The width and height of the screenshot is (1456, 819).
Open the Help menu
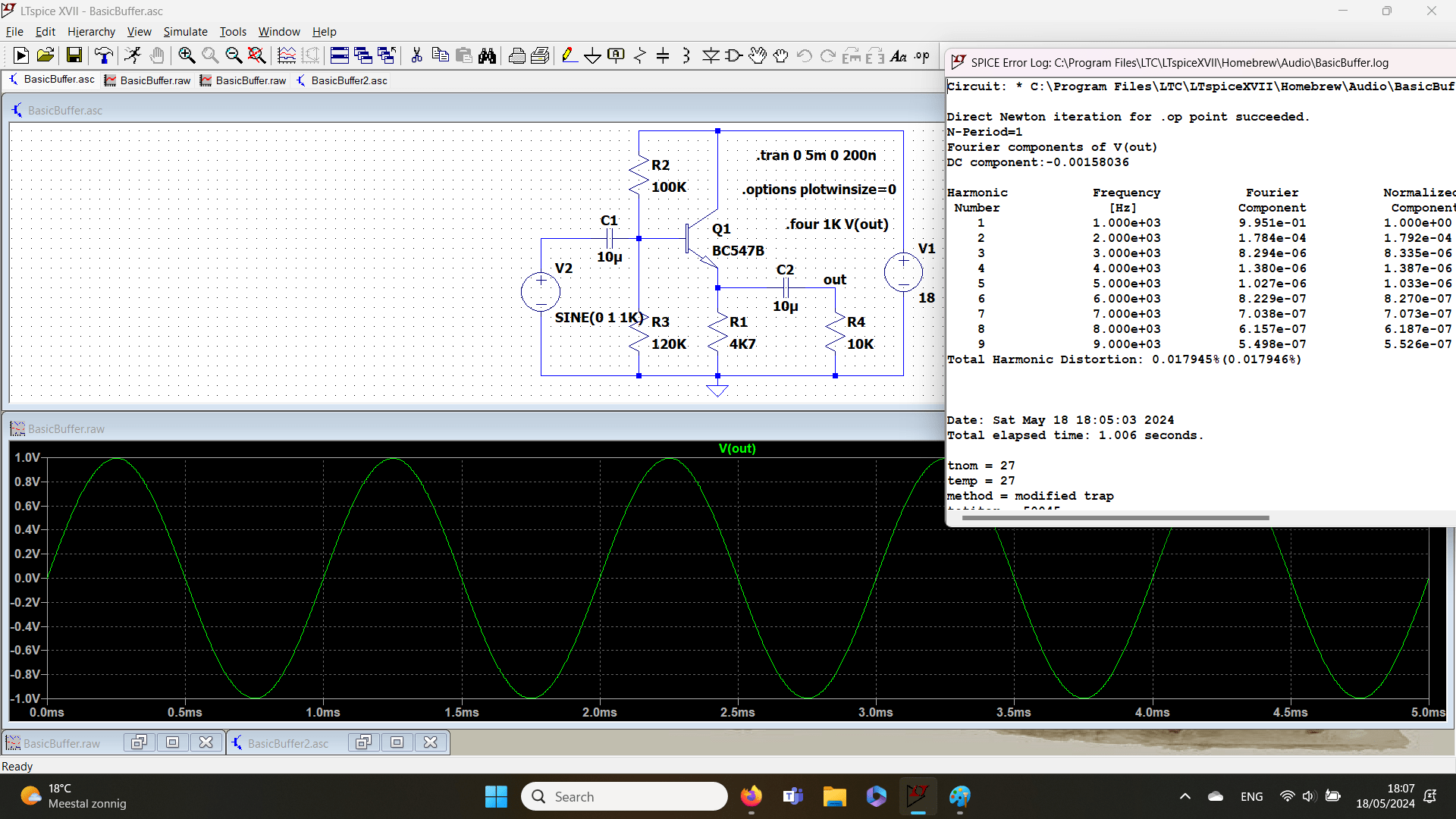(x=324, y=31)
